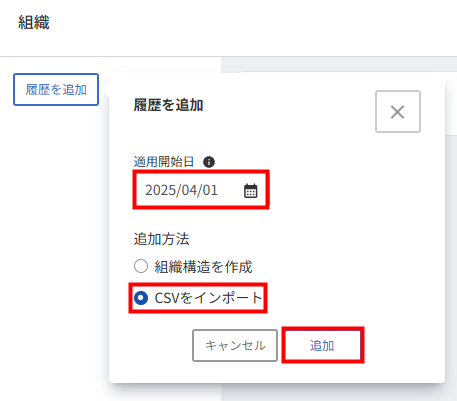Click the CSVをインポート option label text
The width and height of the screenshot is (457, 401).
pos(208,298)
